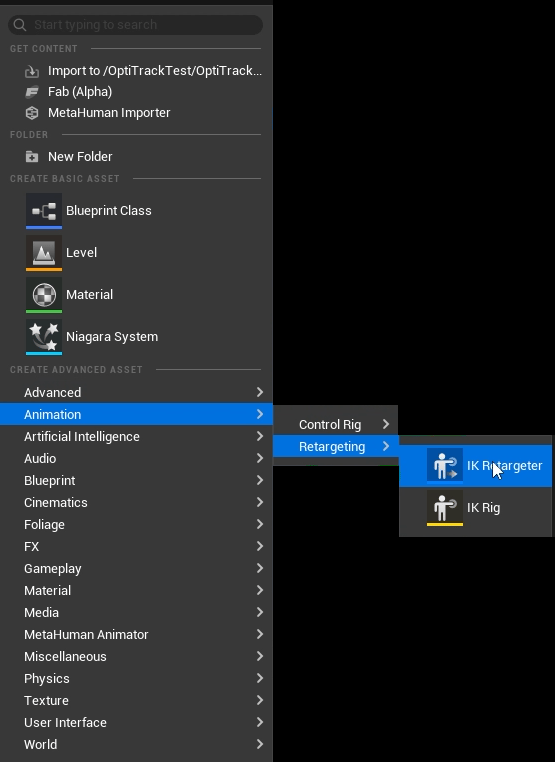Click the Fab (Alpha) icon
The width and height of the screenshot is (555, 762).
click(x=32, y=92)
